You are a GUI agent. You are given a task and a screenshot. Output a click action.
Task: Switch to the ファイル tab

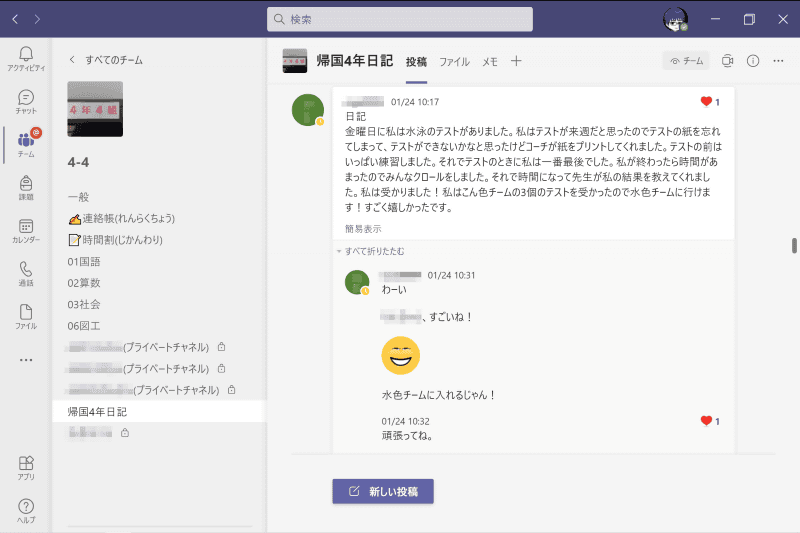pyautogui.click(x=454, y=62)
